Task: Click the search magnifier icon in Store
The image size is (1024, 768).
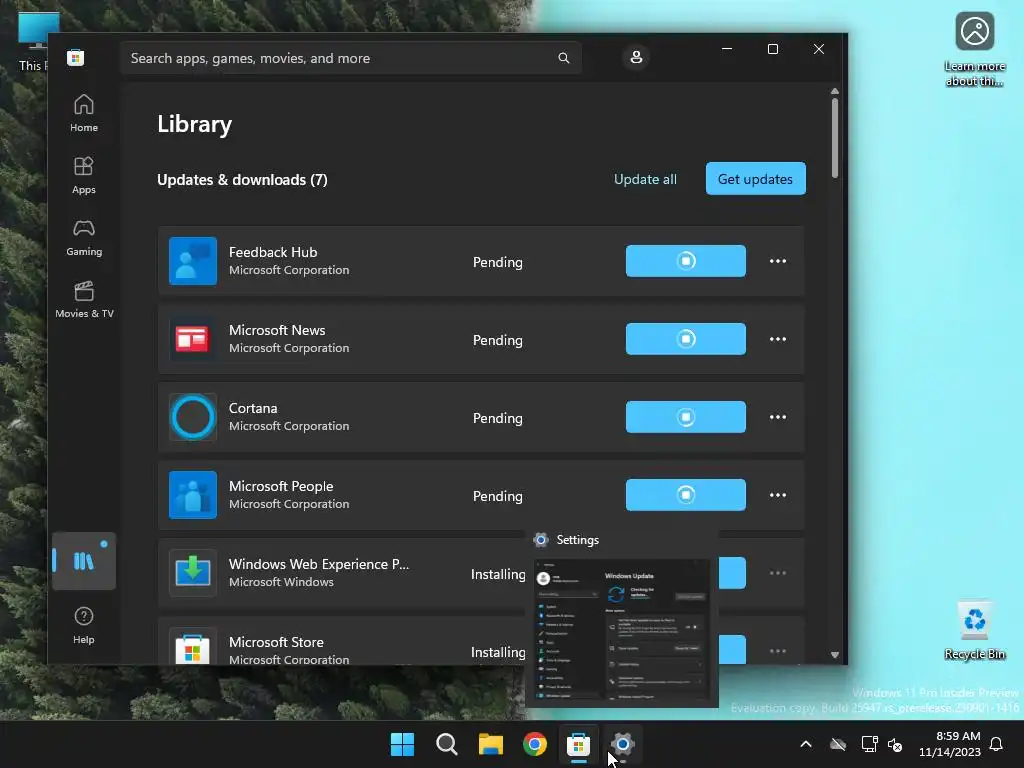Action: click(x=564, y=58)
